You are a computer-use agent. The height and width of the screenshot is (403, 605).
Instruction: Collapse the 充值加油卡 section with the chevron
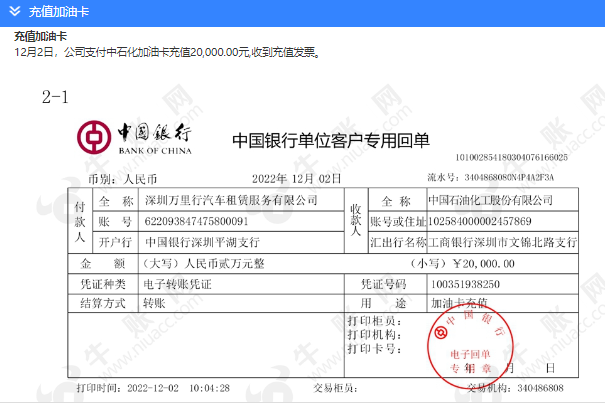click(x=15, y=11)
